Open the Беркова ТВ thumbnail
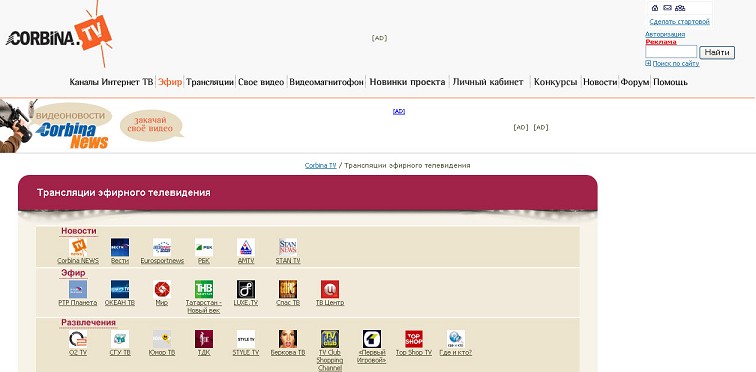 (288, 339)
